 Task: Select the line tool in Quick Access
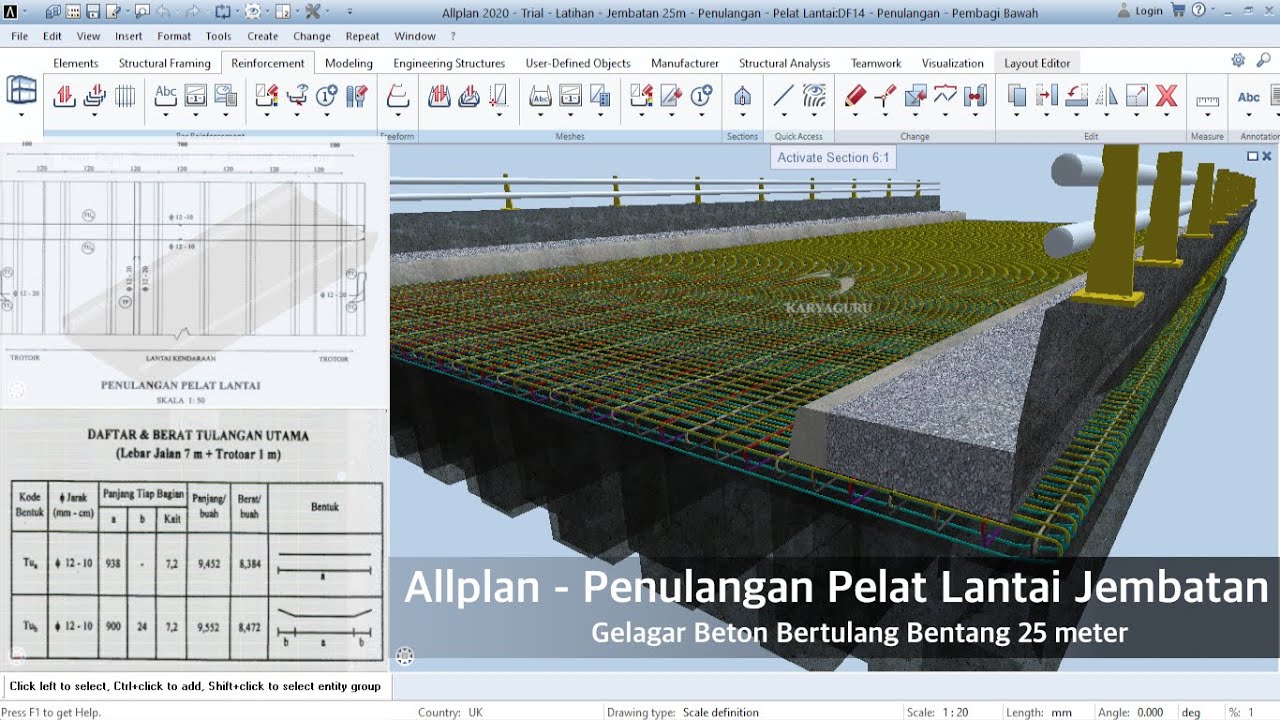point(784,96)
